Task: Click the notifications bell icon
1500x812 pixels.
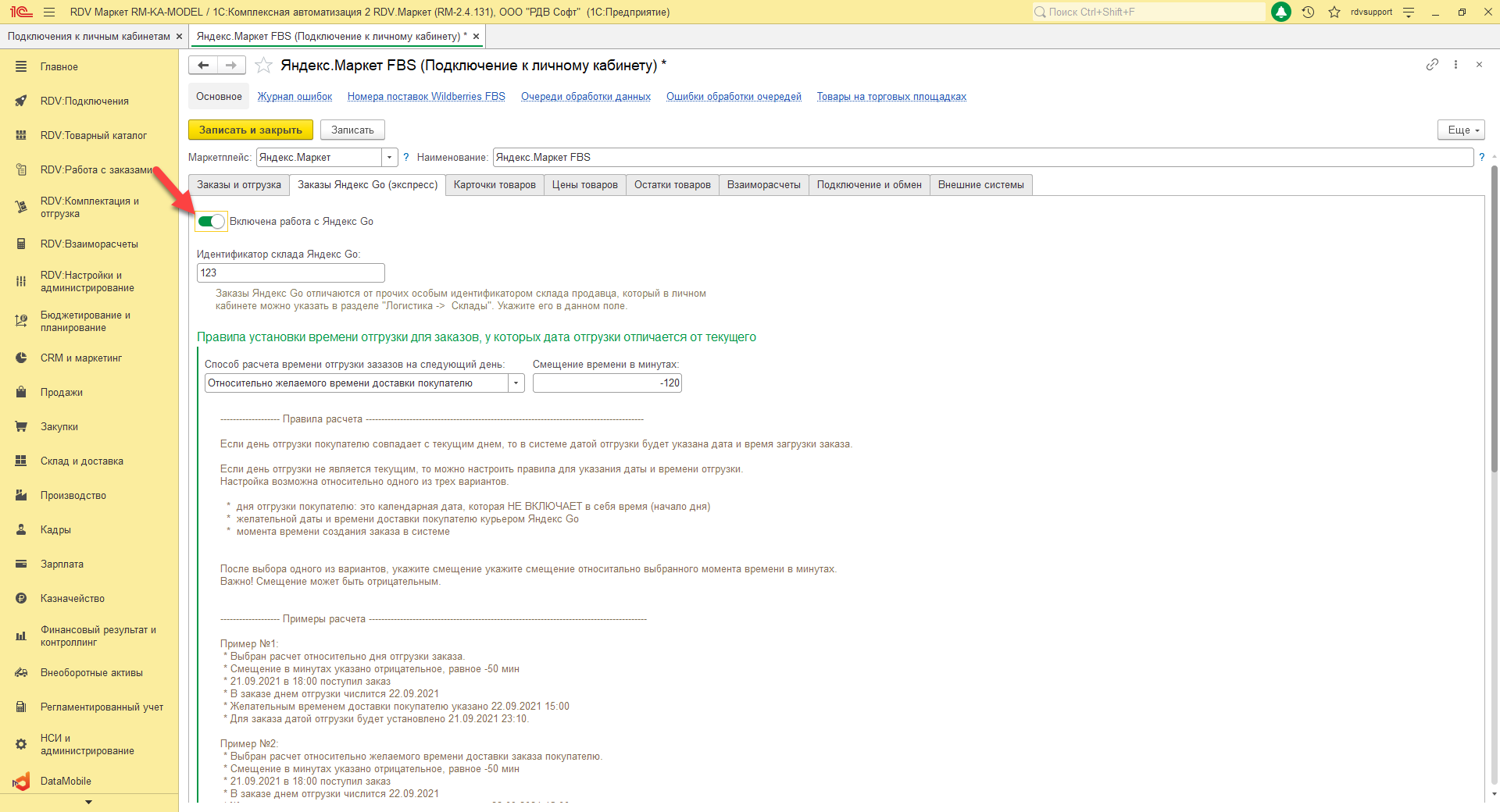Action: point(1281,12)
